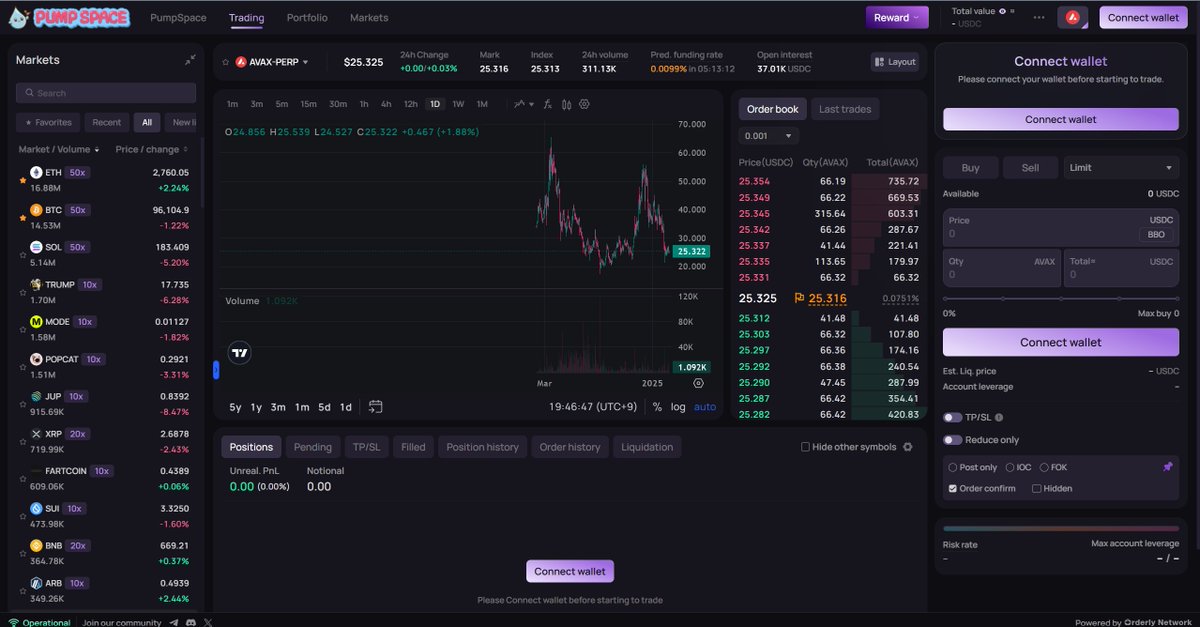Toggle auto scale on chart
1200x627 pixels.
coord(705,407)
